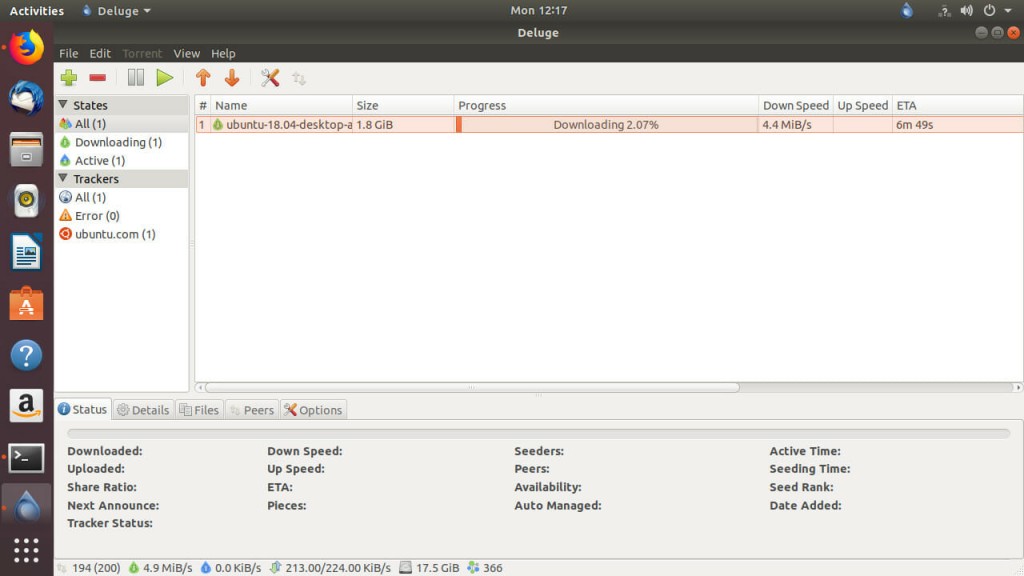The height and width of the screenshot is (576, 1024).
Task: Open the View menu
Action: (x=186, y=54)
